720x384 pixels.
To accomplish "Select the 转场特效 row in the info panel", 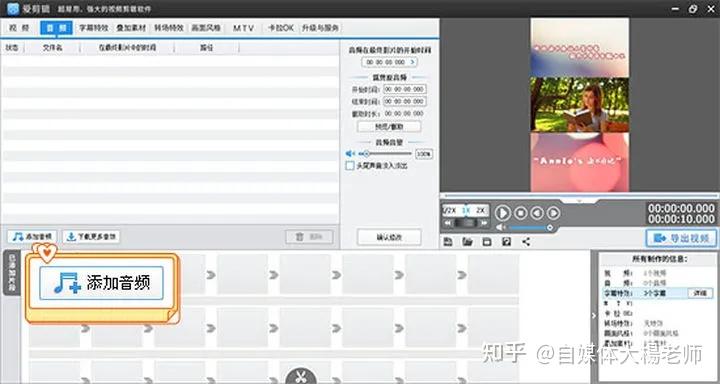I will point(658,323).
